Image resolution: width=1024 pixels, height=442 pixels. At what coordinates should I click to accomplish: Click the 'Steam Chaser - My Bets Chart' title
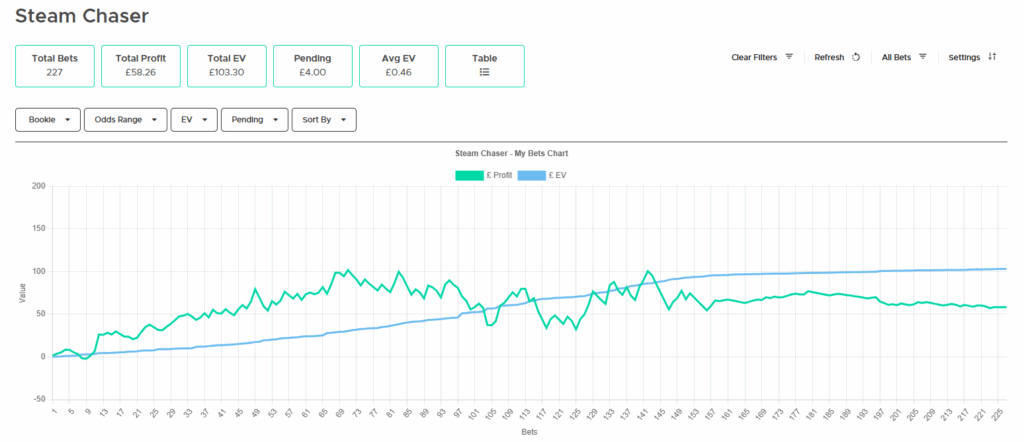click(x=511, y=153)
